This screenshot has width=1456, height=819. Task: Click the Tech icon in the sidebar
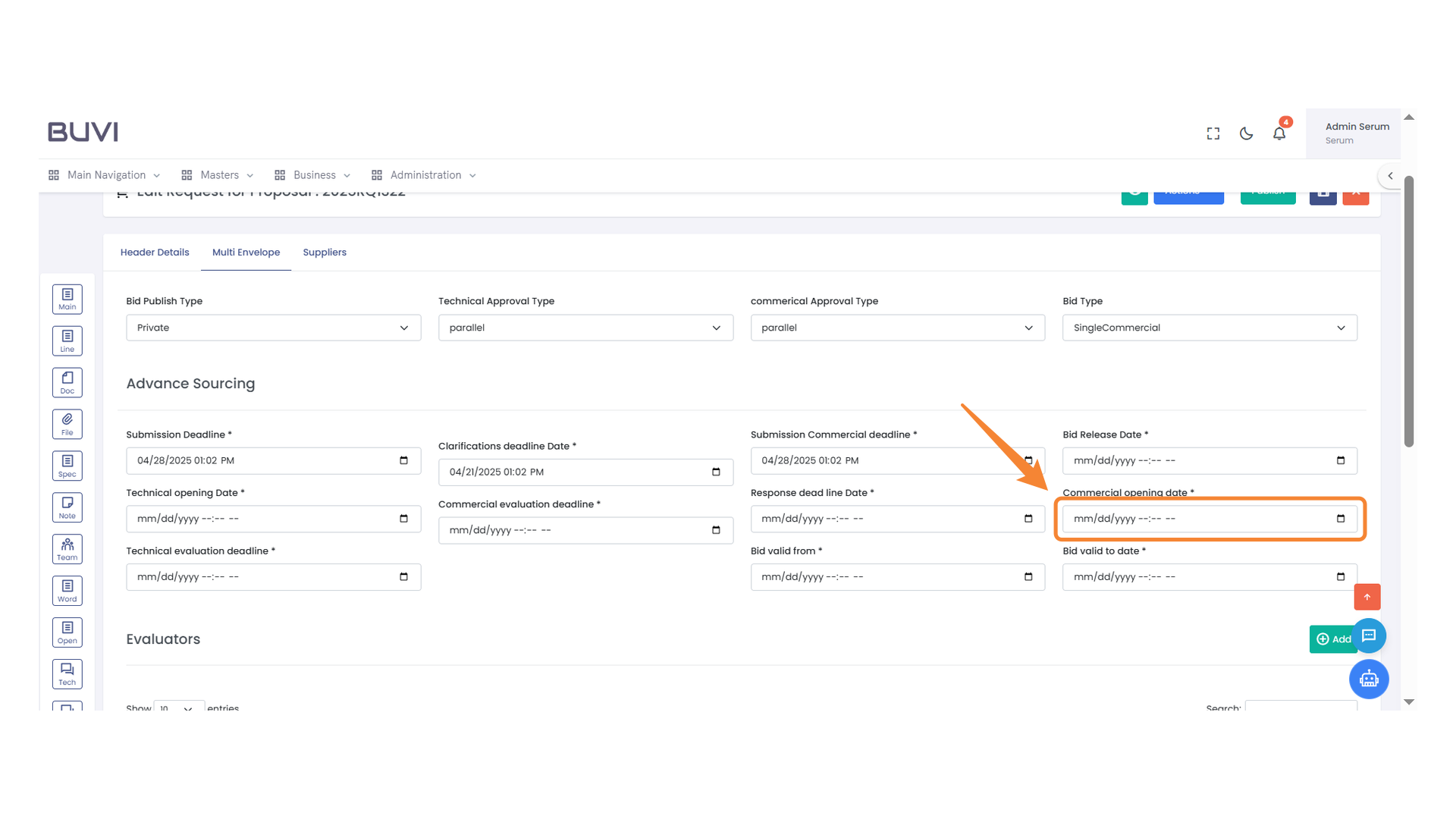click(x=67, y=673)
